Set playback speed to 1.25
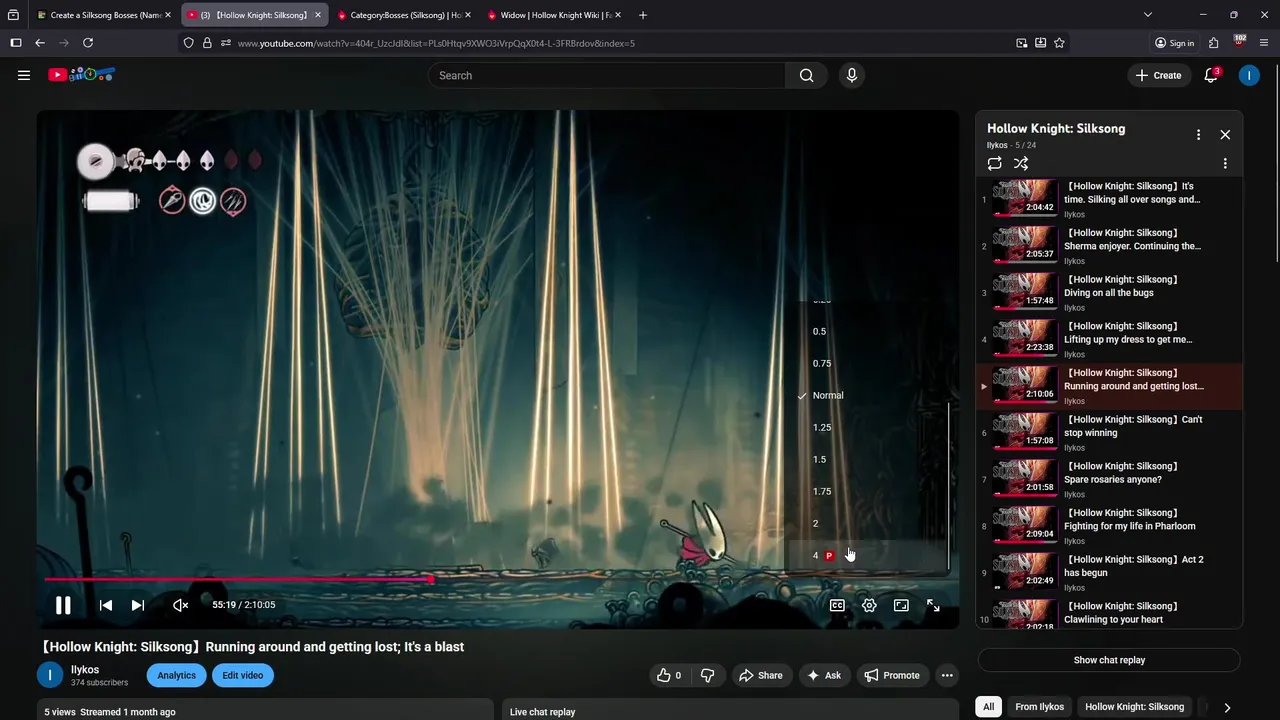The width and height of the screenshot is (1280, 720). tap(867, 427)
